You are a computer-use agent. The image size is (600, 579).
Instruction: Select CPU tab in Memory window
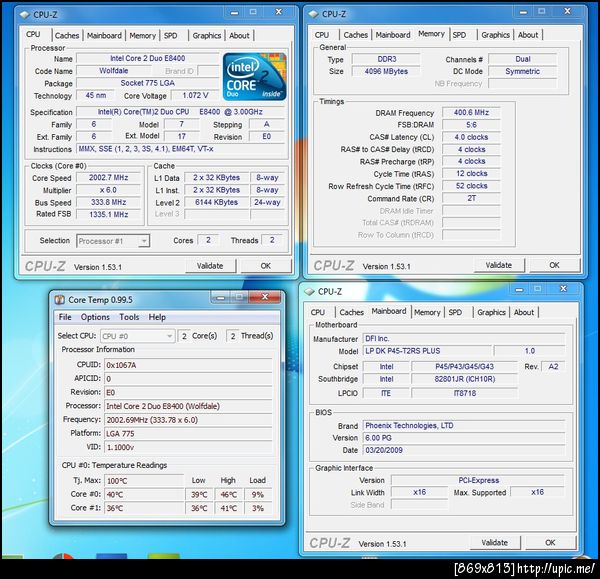tap(321, 35)
